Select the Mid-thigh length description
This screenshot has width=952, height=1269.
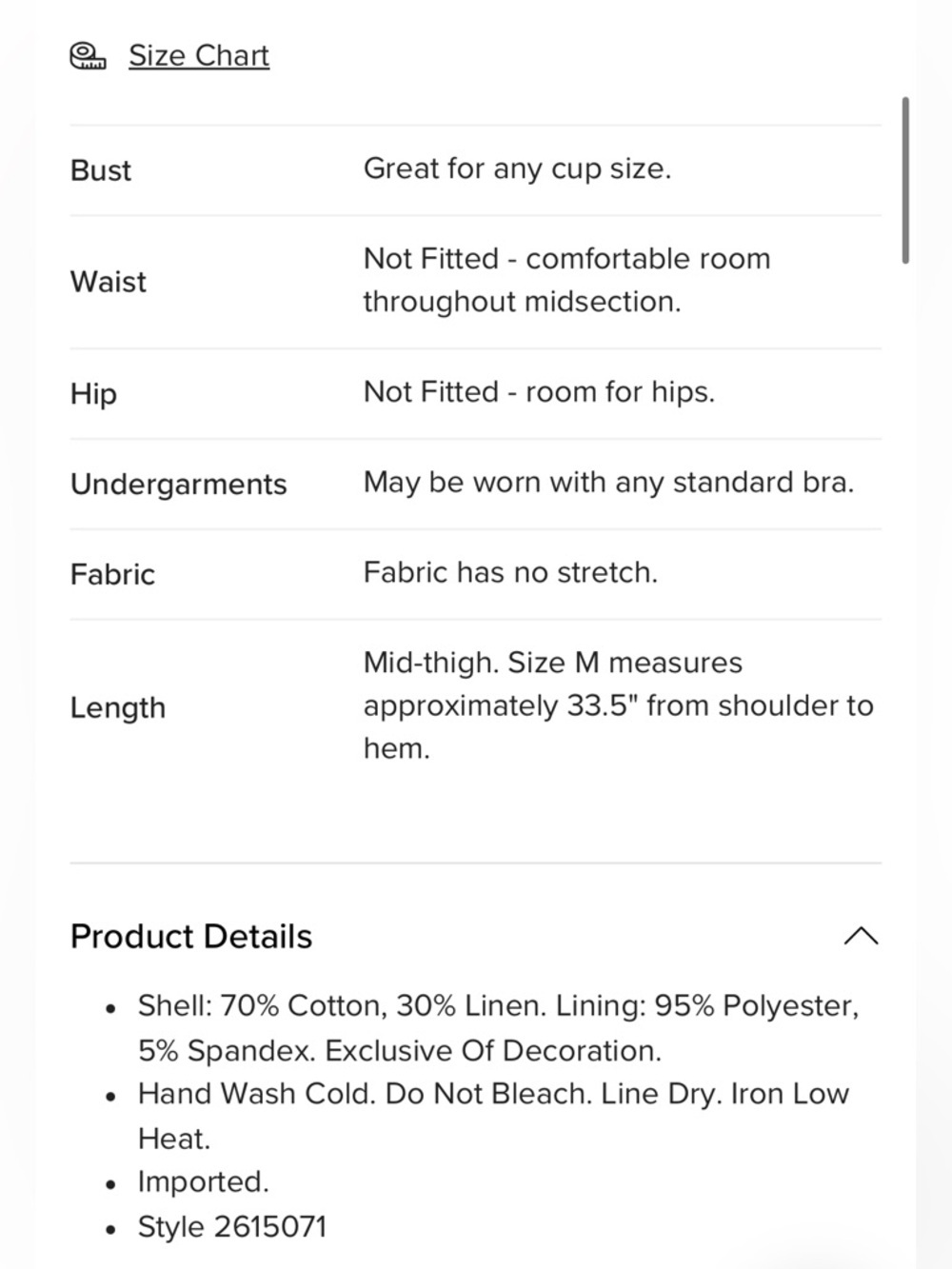pyautogui.click(x=619, y=705)
